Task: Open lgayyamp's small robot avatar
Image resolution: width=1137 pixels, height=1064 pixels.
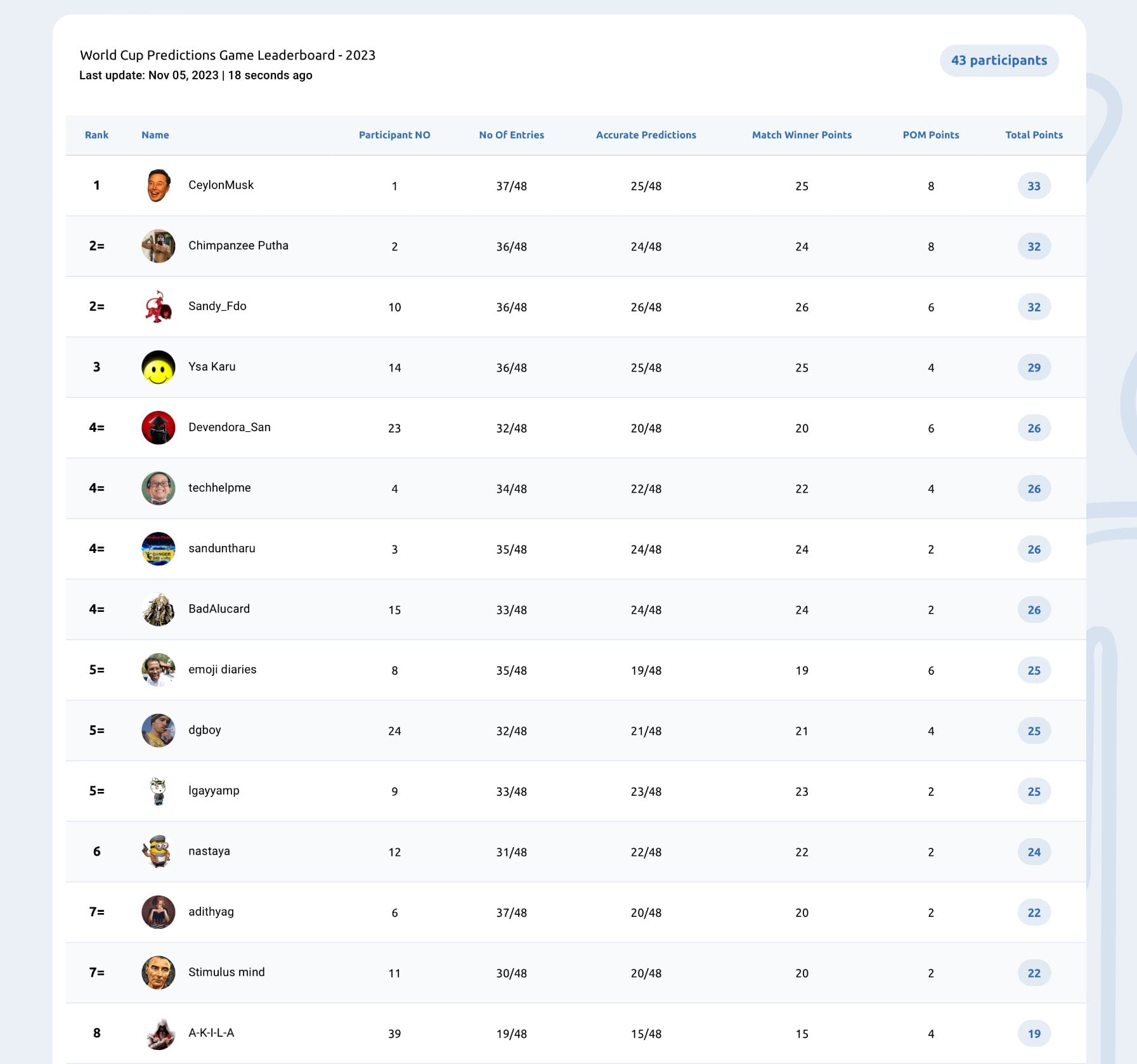Action: 159,791
